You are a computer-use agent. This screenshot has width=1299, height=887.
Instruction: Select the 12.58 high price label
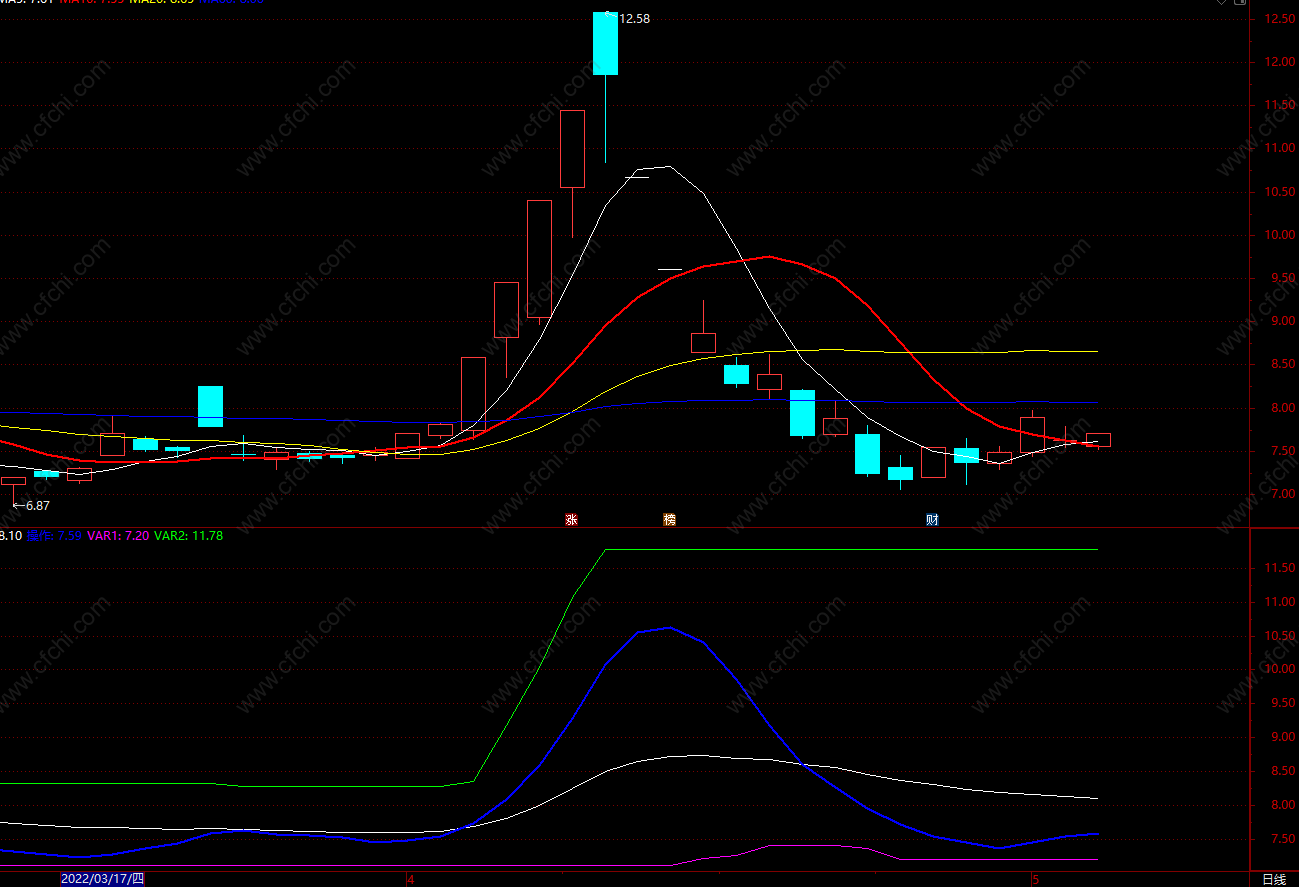coord(634,18)
